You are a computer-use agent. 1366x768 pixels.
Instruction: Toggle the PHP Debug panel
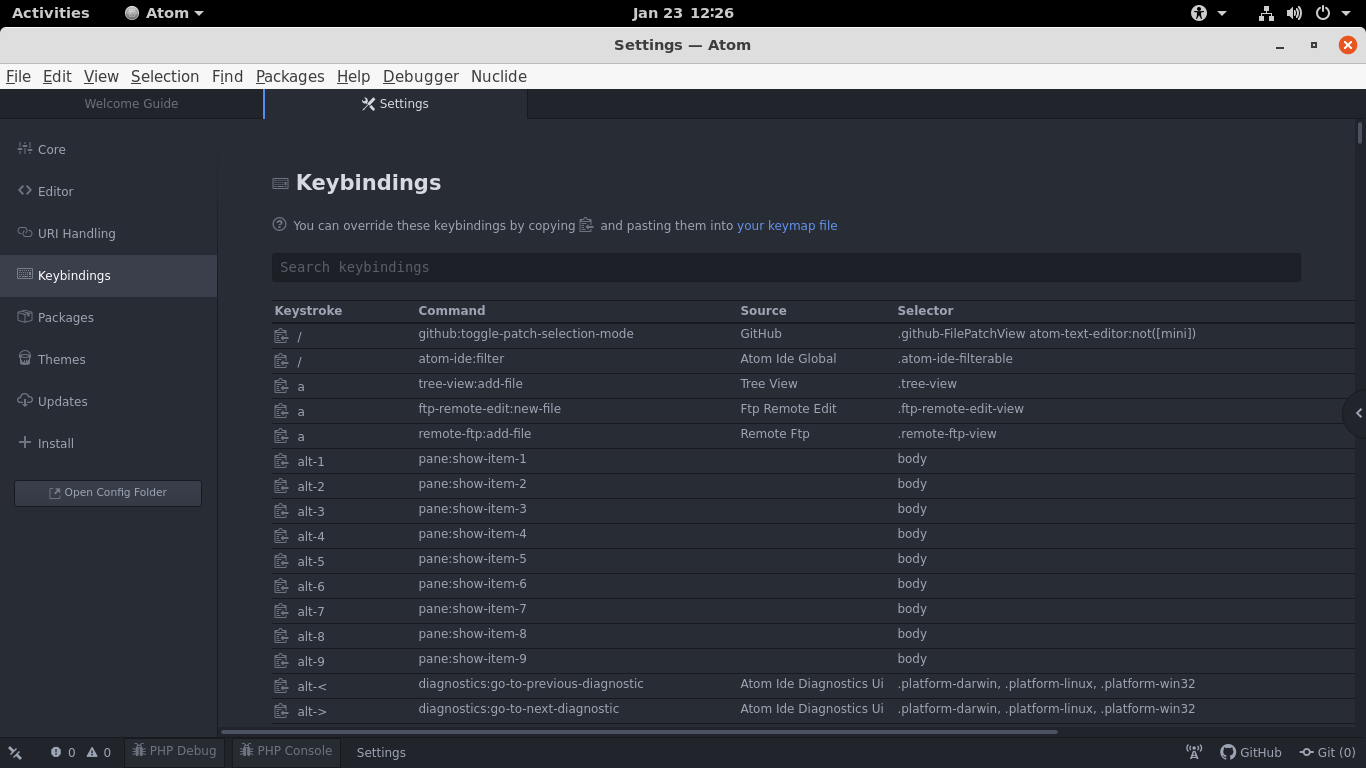[x=175, y=752]
